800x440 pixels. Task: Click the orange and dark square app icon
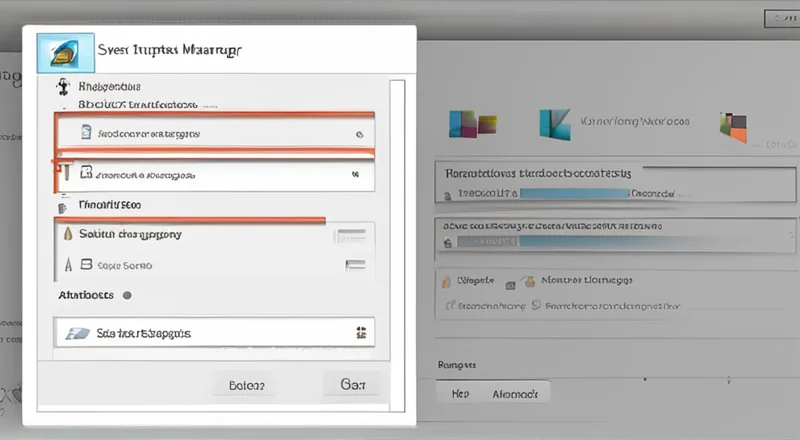point(733,126)
